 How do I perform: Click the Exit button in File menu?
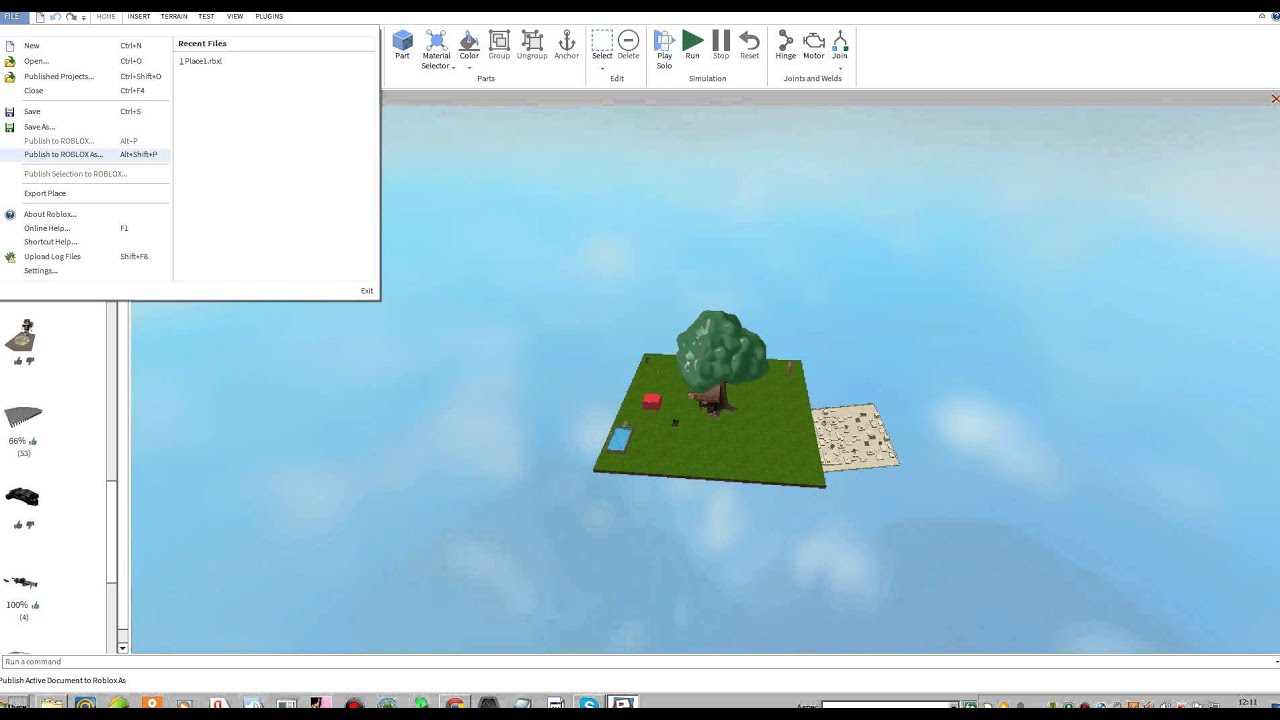[367, 291]
